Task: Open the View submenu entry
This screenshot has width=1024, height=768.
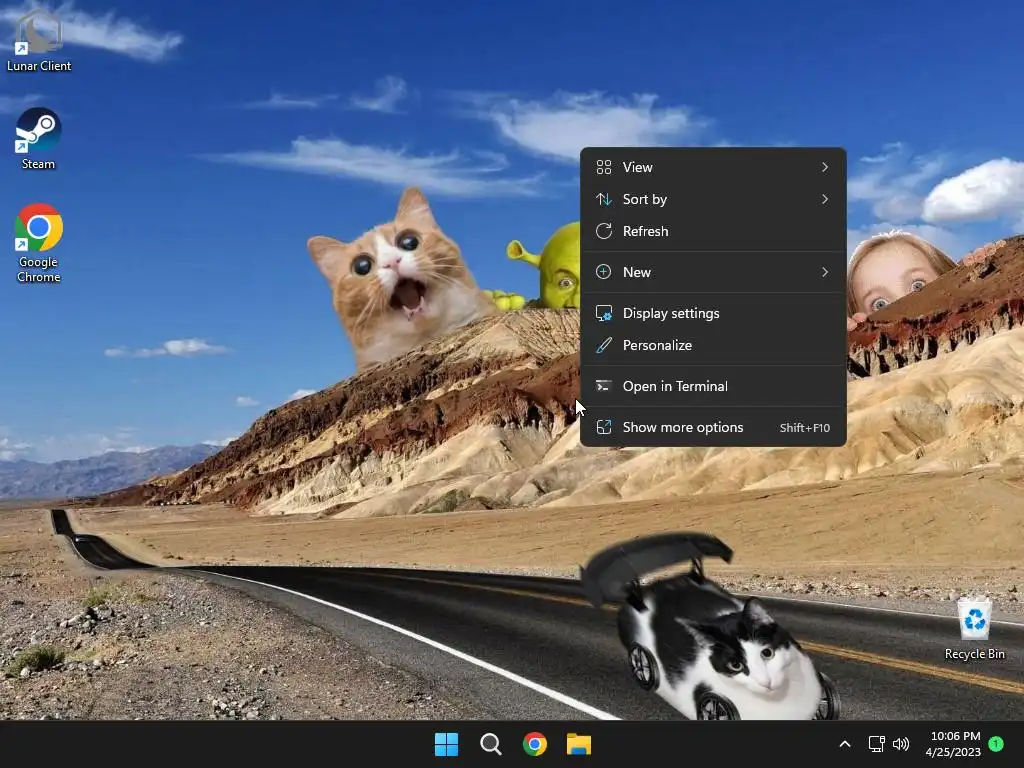Action: 713,167
